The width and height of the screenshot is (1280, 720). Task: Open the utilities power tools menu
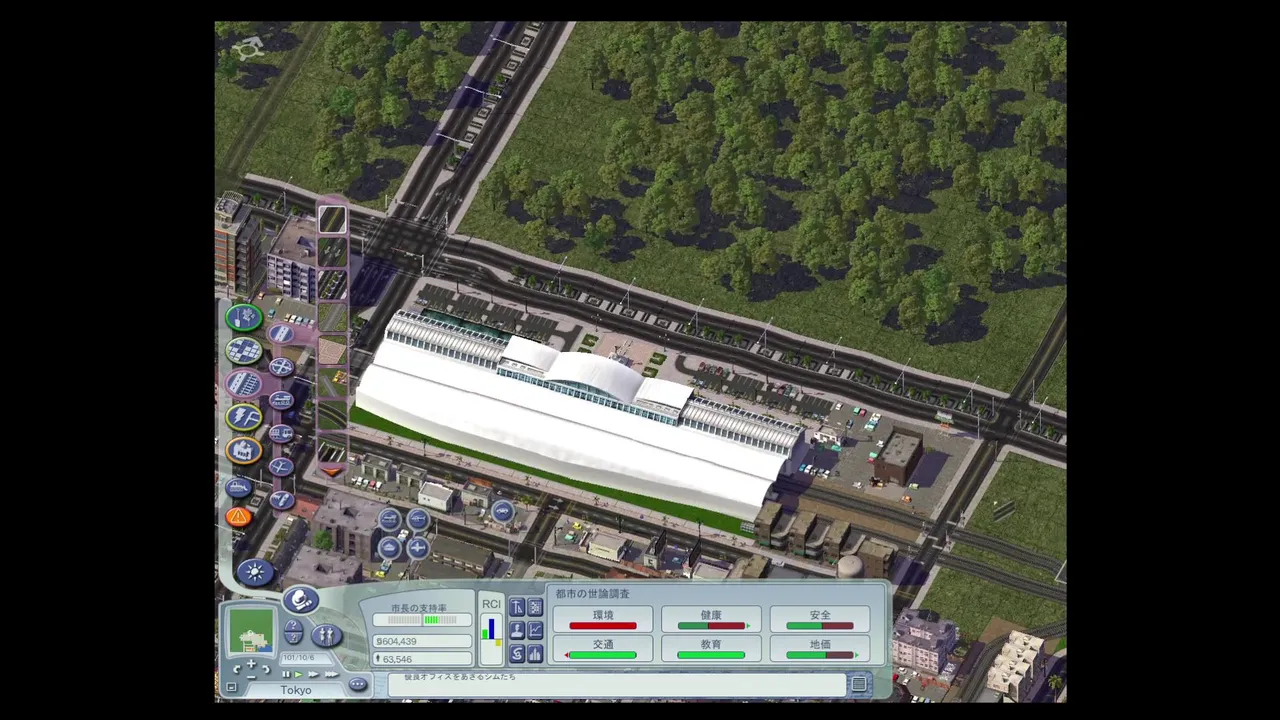tap(244, 417)
